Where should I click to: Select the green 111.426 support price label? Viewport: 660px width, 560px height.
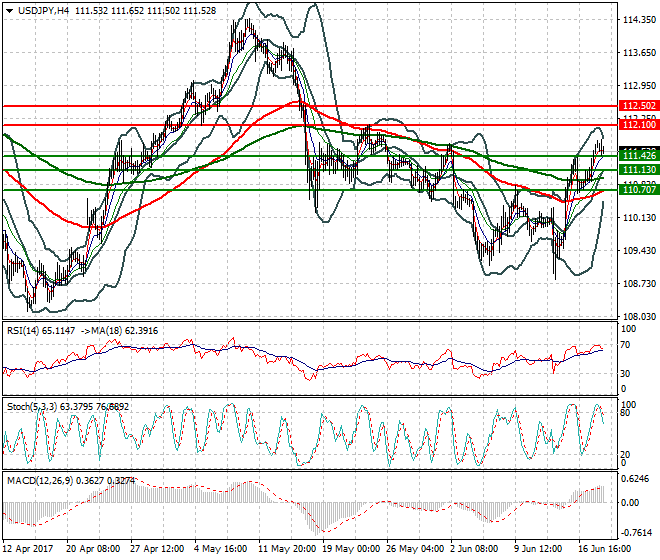(639, 156)
